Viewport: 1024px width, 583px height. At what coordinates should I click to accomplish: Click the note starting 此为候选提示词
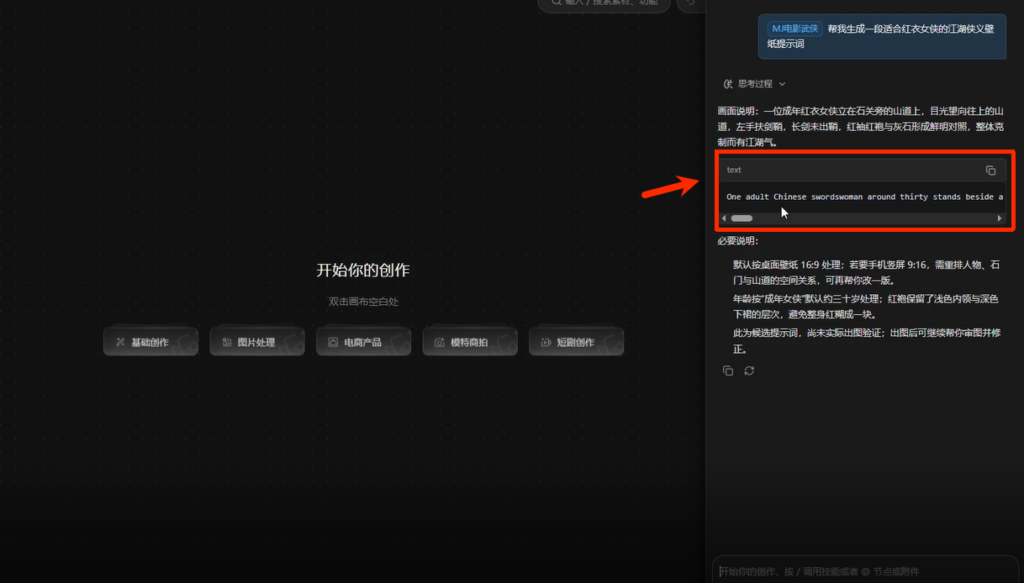coord(867,341)
